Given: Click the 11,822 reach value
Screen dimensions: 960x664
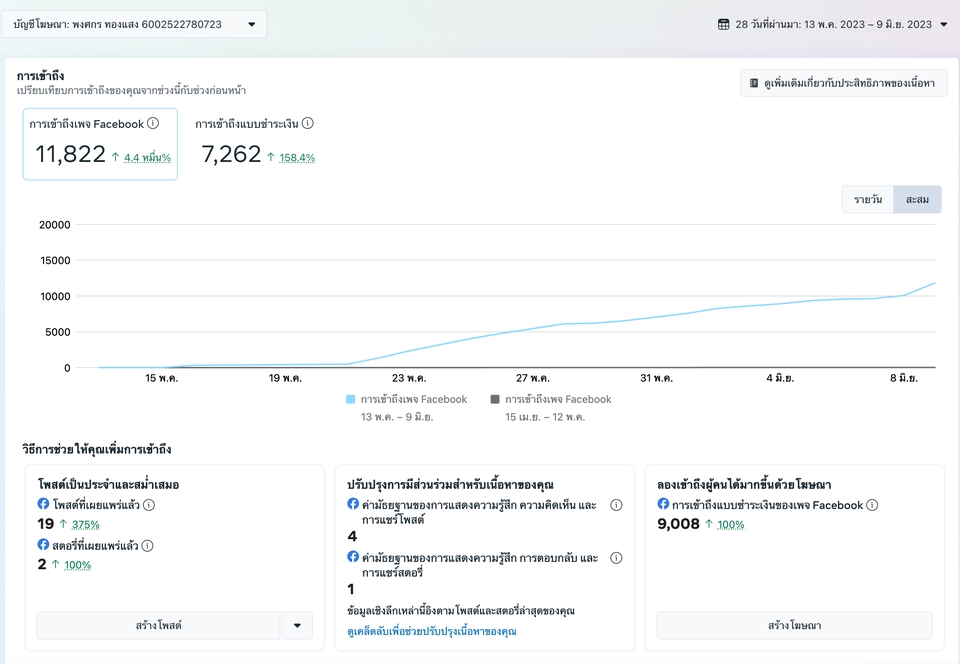Looking at the screenshot, I should click(70, 154).
